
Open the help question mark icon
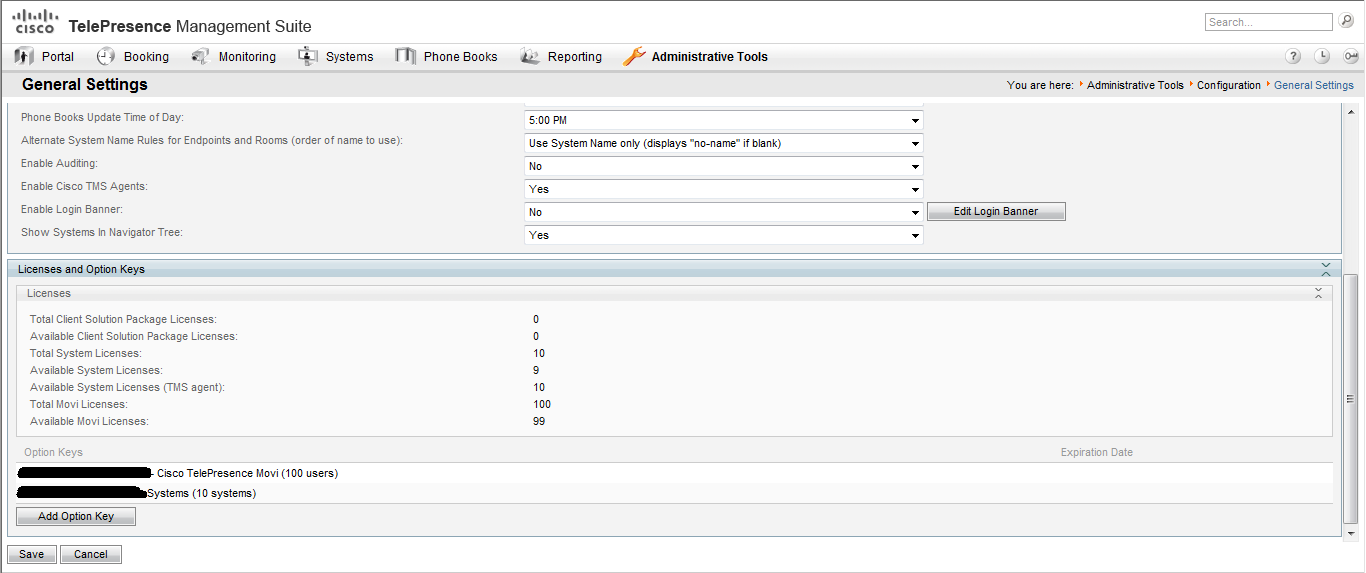tap(1293, 57)
